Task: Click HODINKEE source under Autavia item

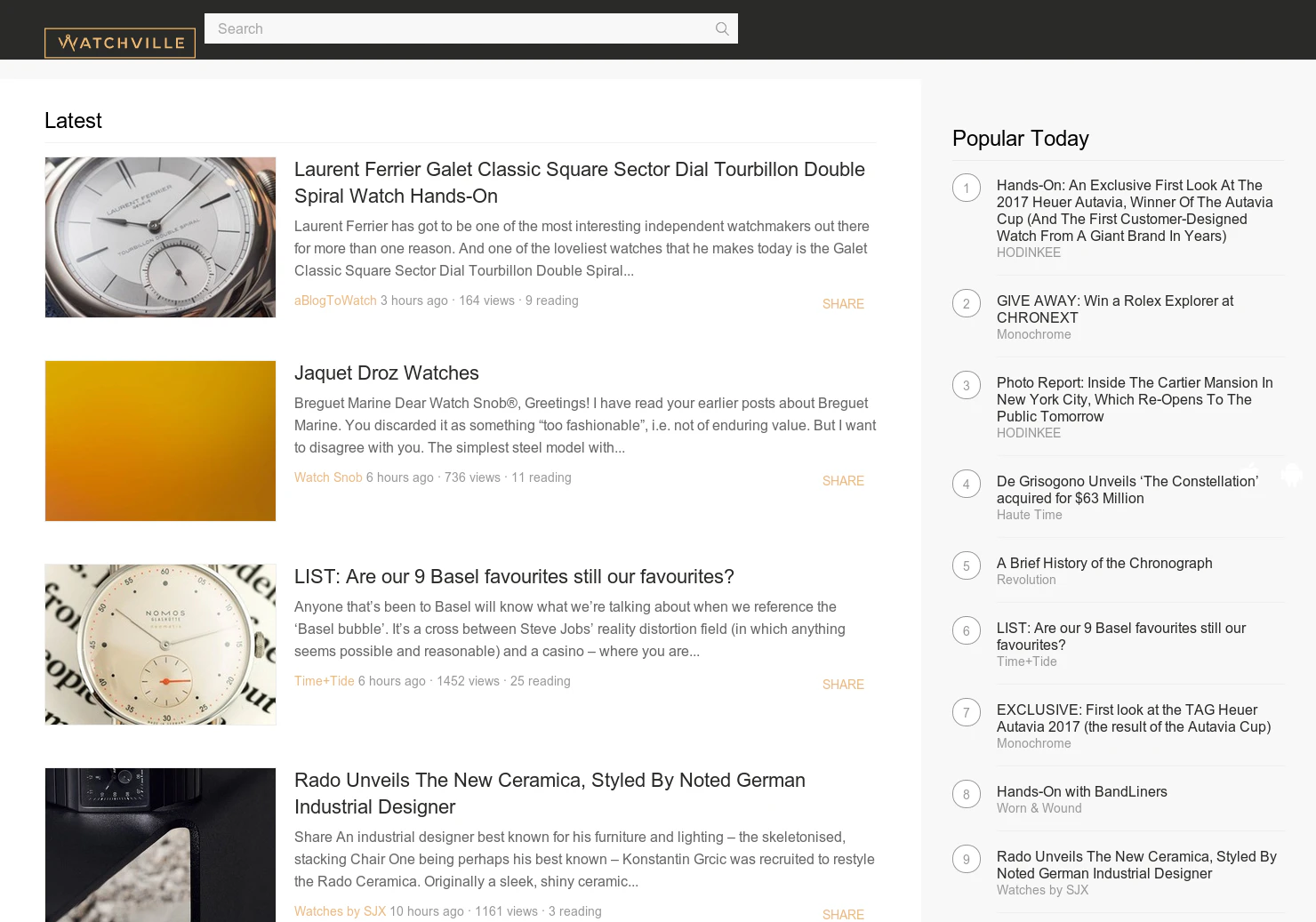Action: pyautogui.click(x=1029, y=253)
